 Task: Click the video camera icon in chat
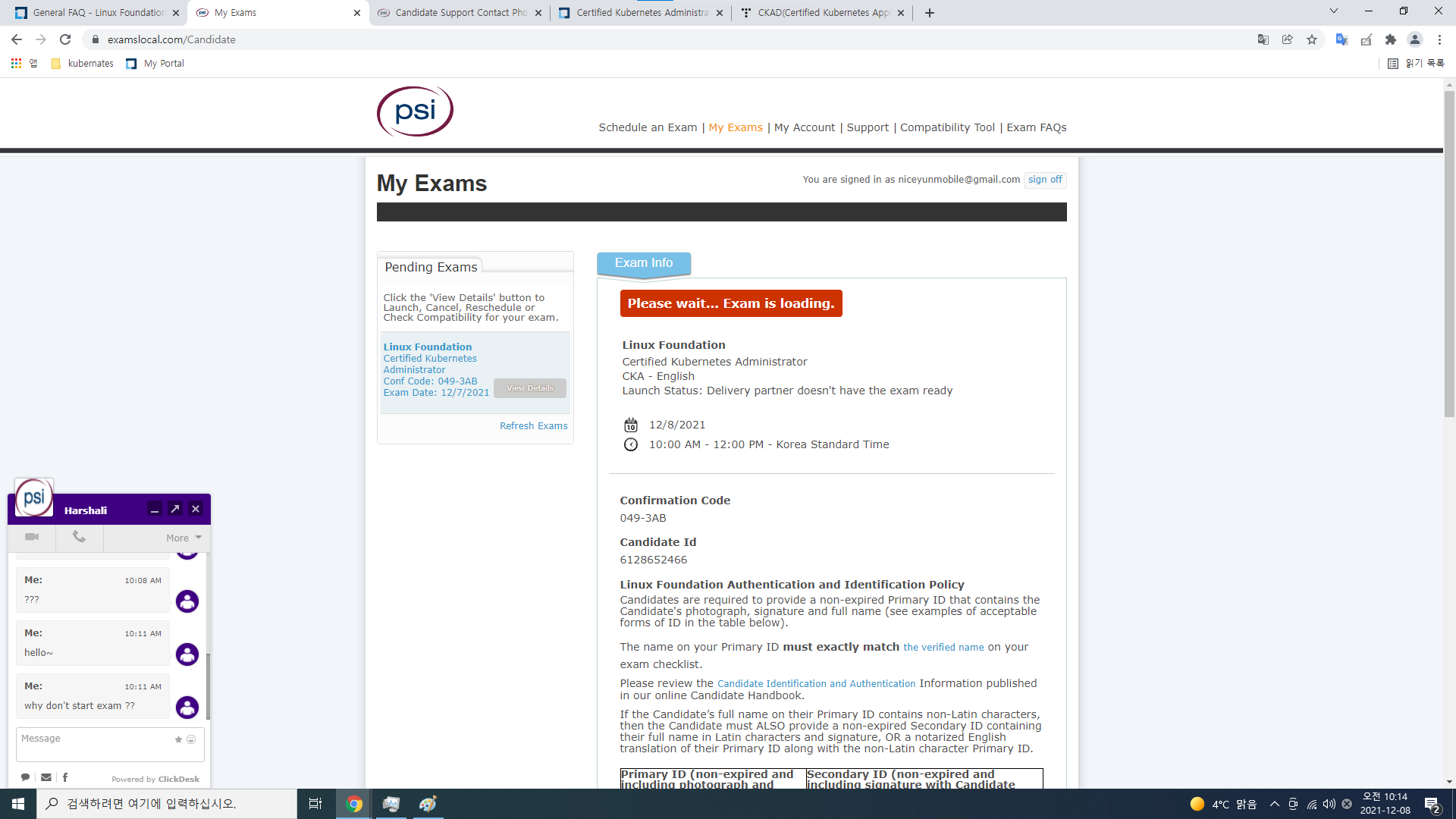(x=32, y=537)
